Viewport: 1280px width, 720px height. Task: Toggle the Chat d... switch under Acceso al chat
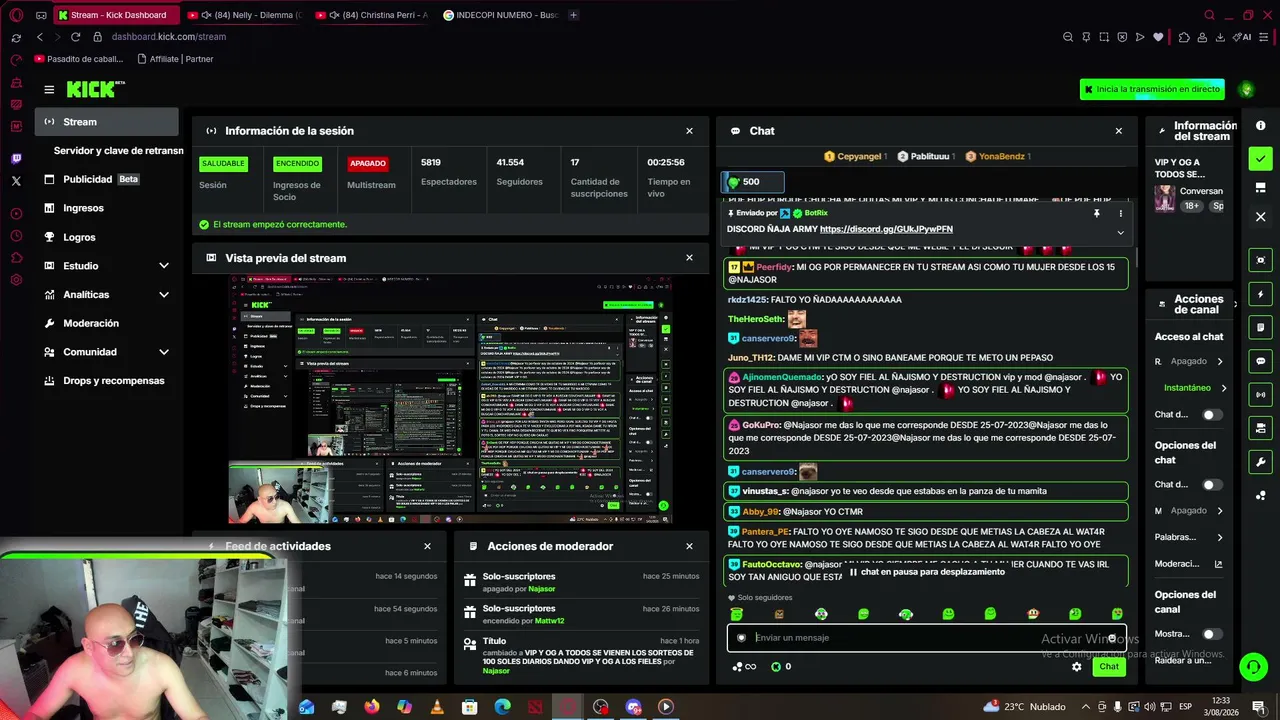1211,415
